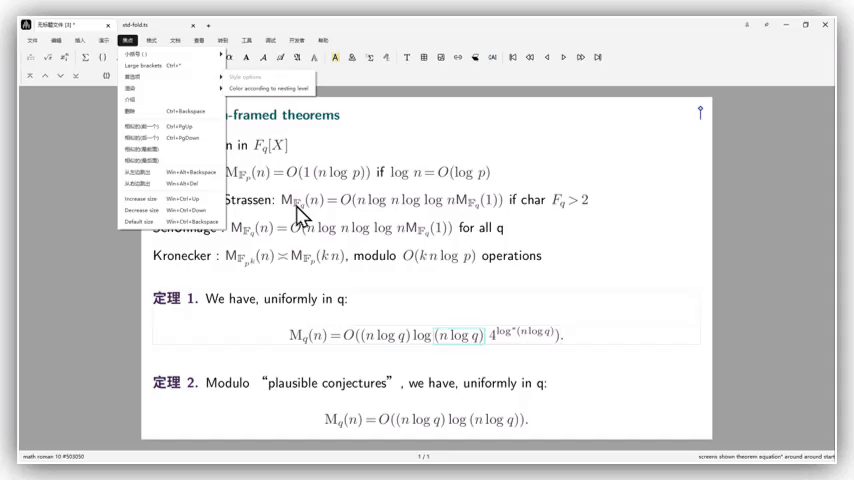Click the play forward triangle icon
Screen dimensions: 854x480
564,57
